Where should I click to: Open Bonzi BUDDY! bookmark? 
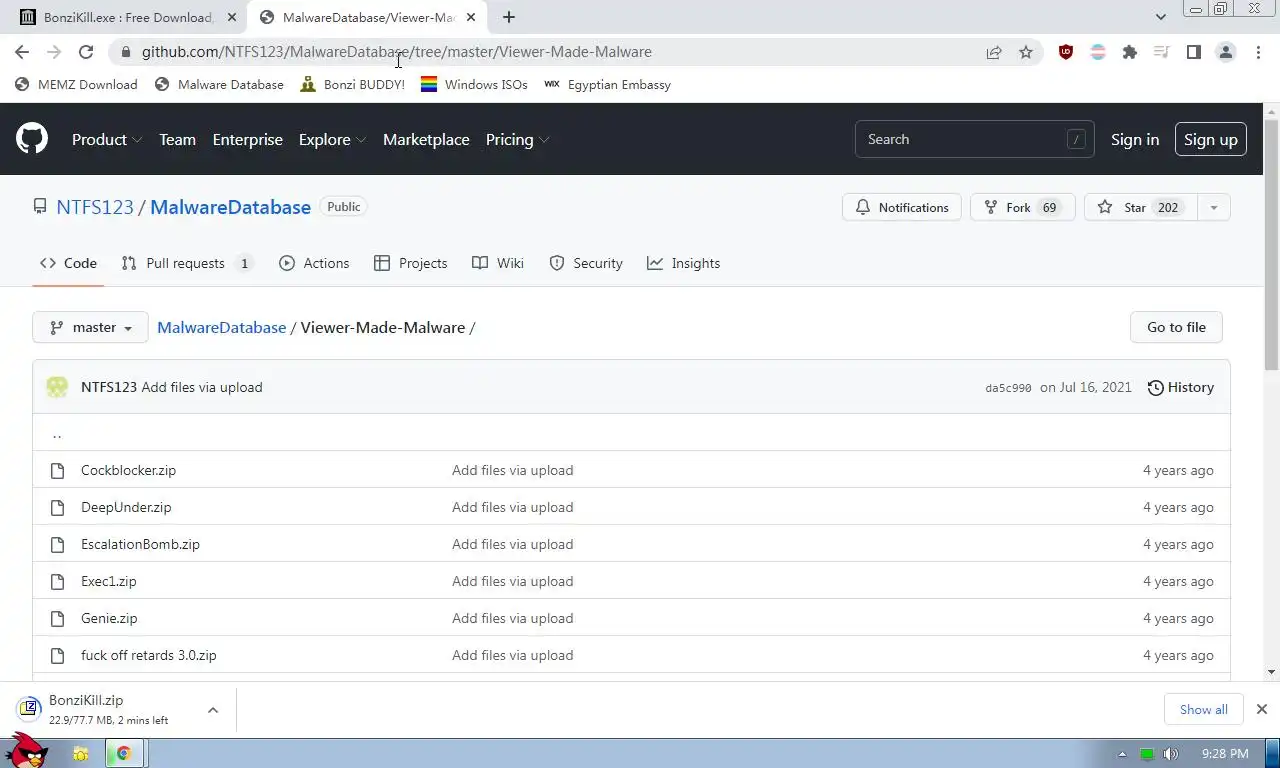click(353, 85)
